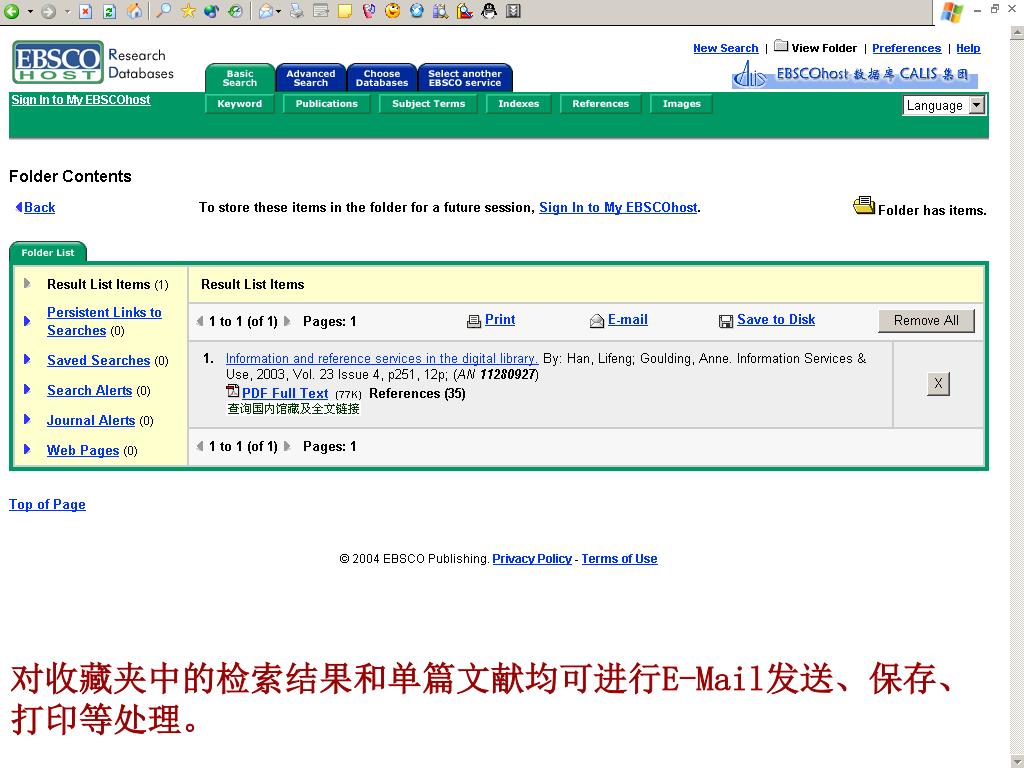Click the Images sub-tab
Viewport: 1024px width, 768px height.
coord(681,104)
